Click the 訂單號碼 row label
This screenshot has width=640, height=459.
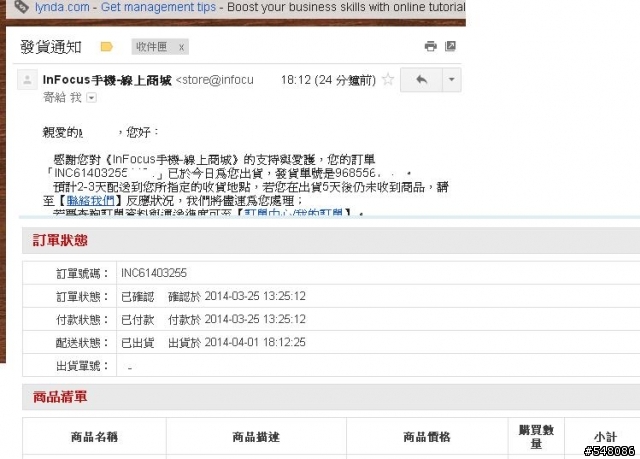tap(82, 273)
